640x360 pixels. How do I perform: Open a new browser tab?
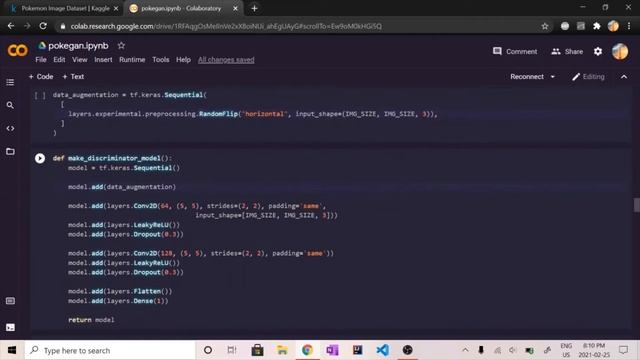(254, 8)
